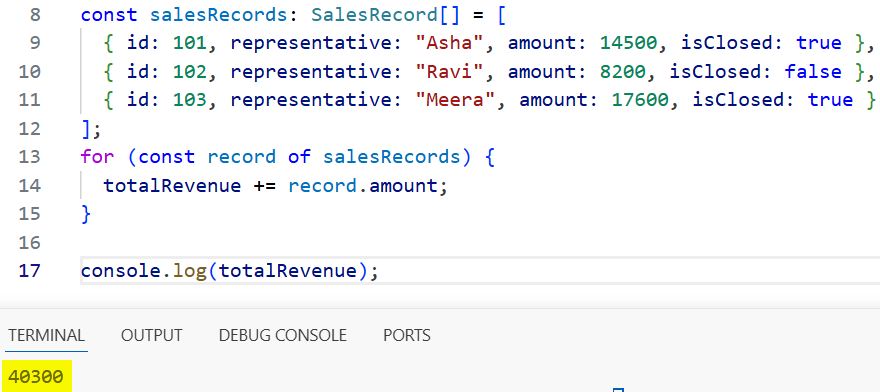880x392 pixels.
Task: Click the 40300 terminal output value
Action: [36, 377]
